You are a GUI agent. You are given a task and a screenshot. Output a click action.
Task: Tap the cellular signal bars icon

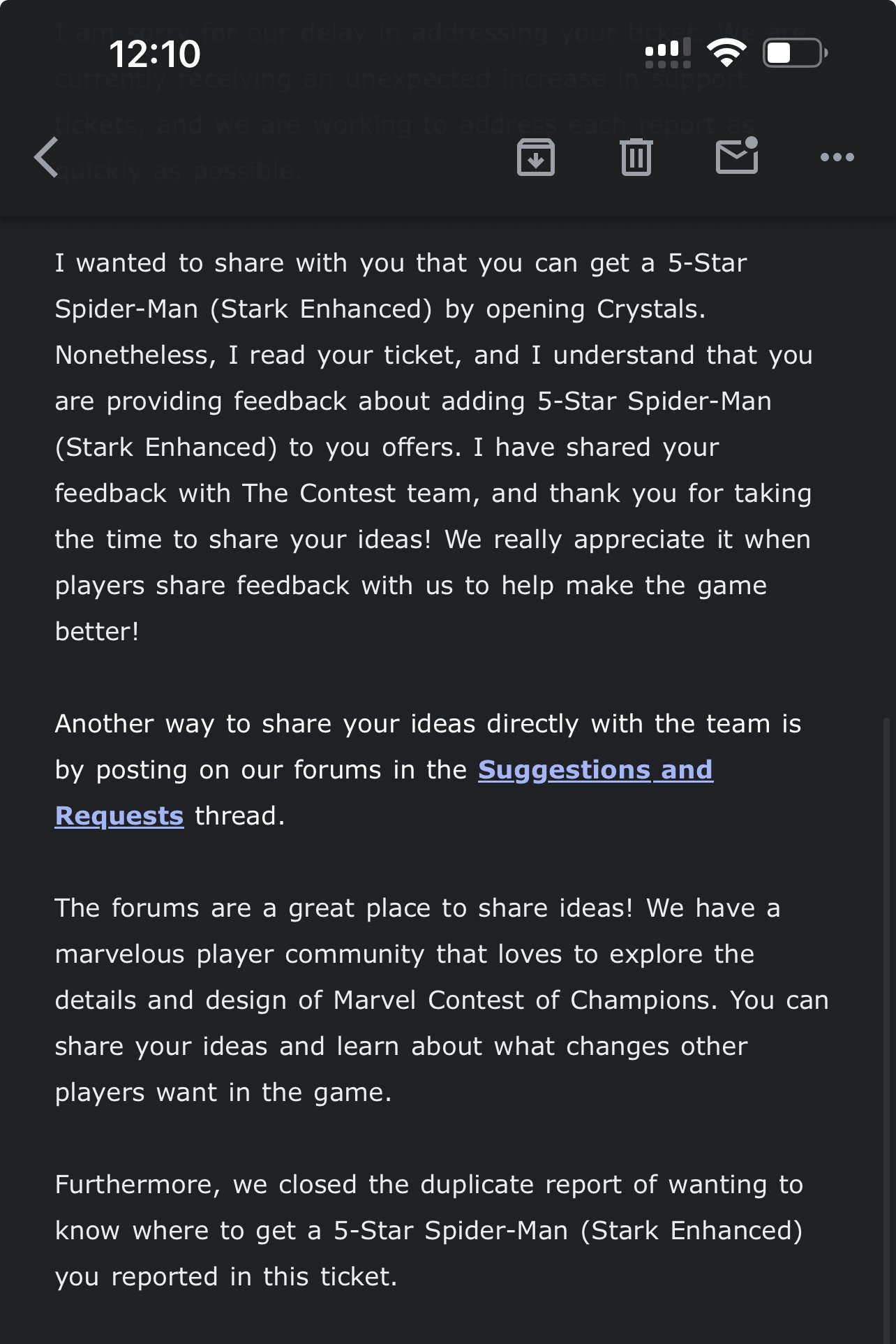point(668,53)
